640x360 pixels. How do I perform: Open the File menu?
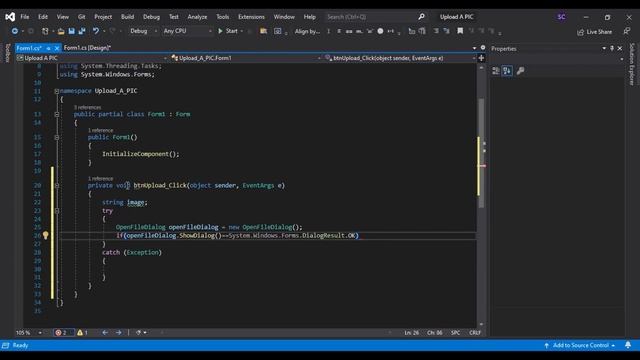(25, 17)
